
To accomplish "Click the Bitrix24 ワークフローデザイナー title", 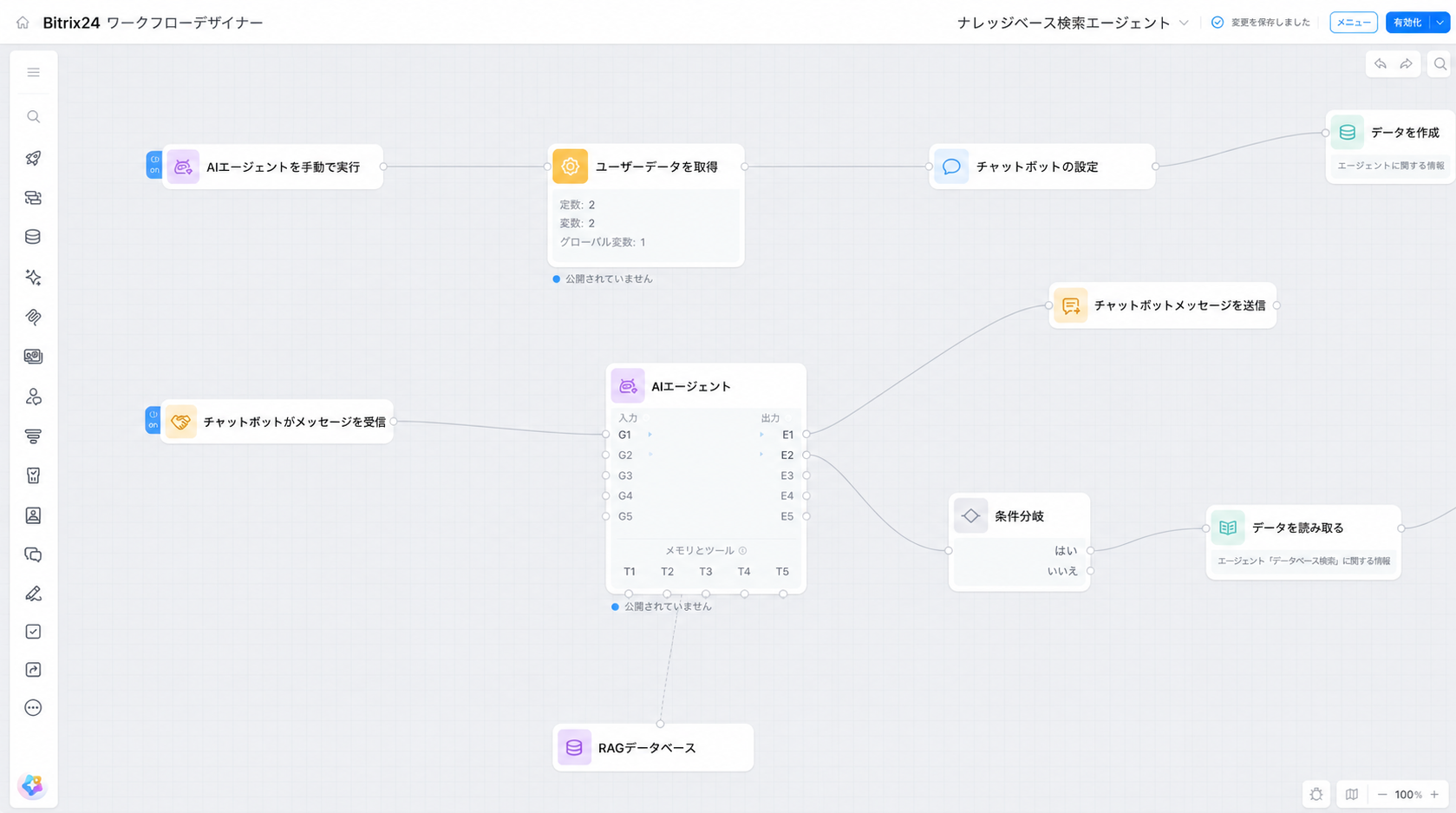I will pyautogui.click(x=153, y=23).
